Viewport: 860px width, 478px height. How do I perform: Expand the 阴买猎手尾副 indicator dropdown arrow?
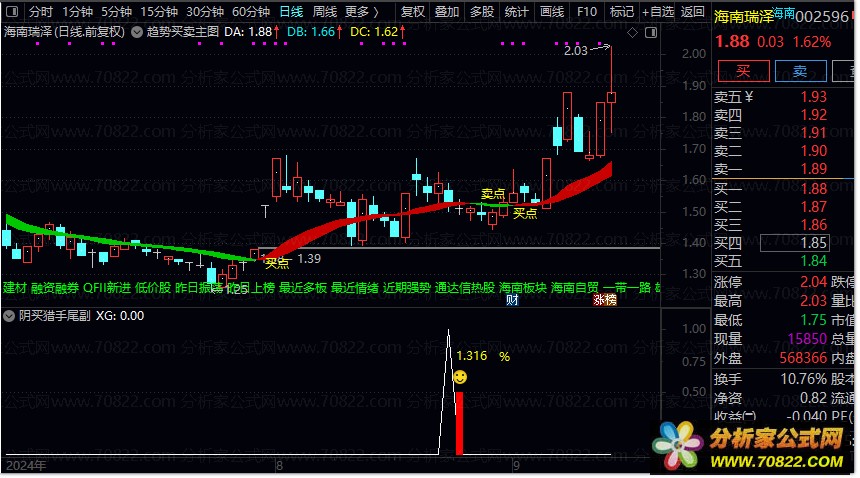[9, 316]
